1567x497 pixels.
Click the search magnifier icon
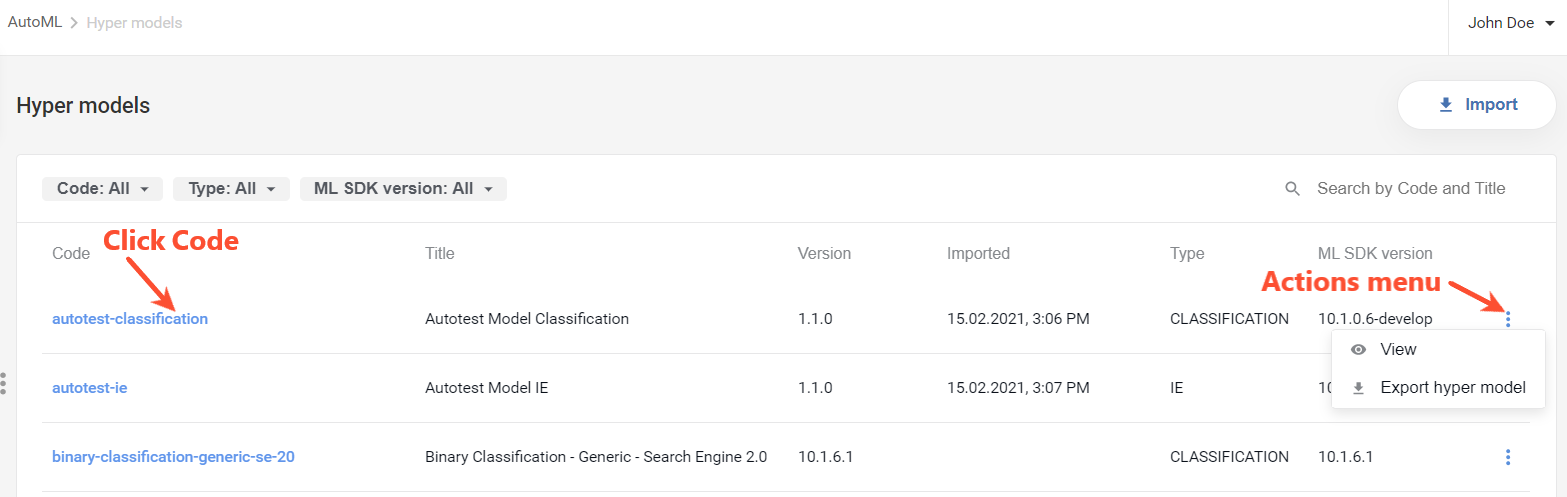click(x=1292, y=188)
